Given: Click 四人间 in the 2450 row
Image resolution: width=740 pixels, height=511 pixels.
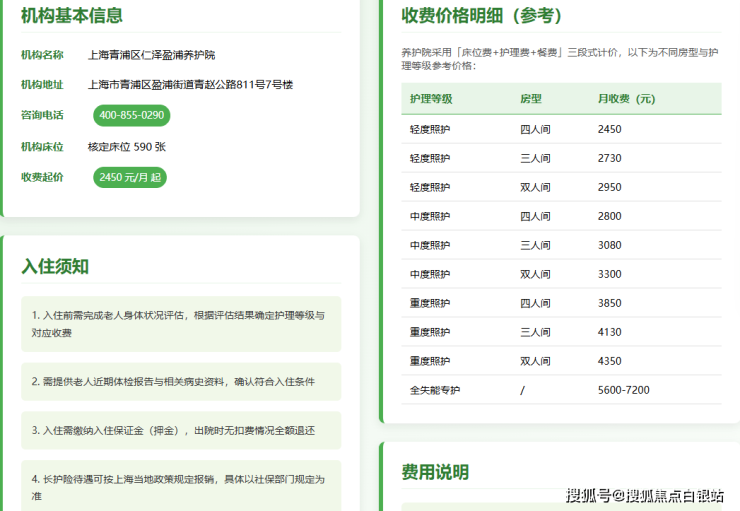Looking at the screenshot, I should coord(535,129).
